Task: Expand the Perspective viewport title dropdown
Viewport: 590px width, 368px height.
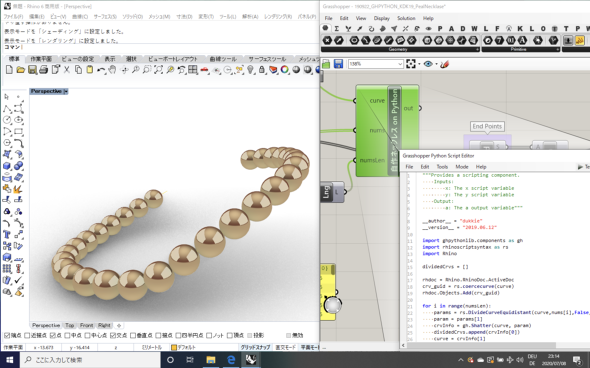Action: pyautogui.click(x=66, y=91)
